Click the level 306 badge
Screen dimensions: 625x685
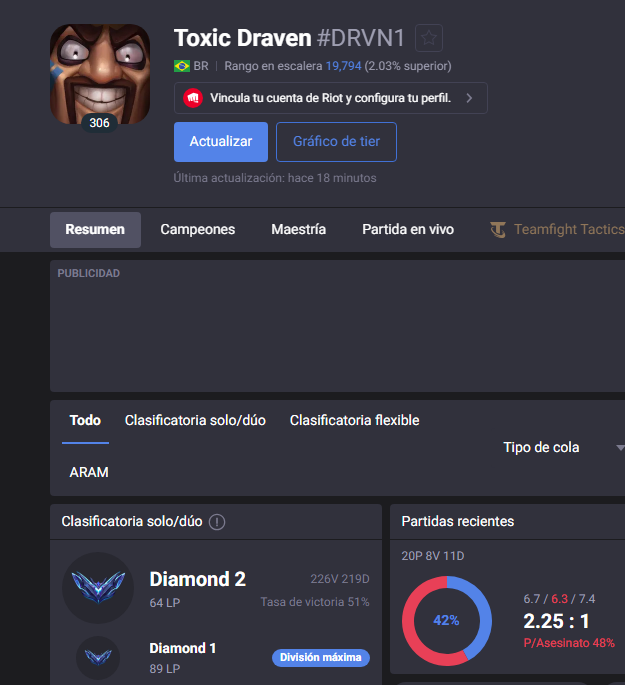click(x=100, y=123)
